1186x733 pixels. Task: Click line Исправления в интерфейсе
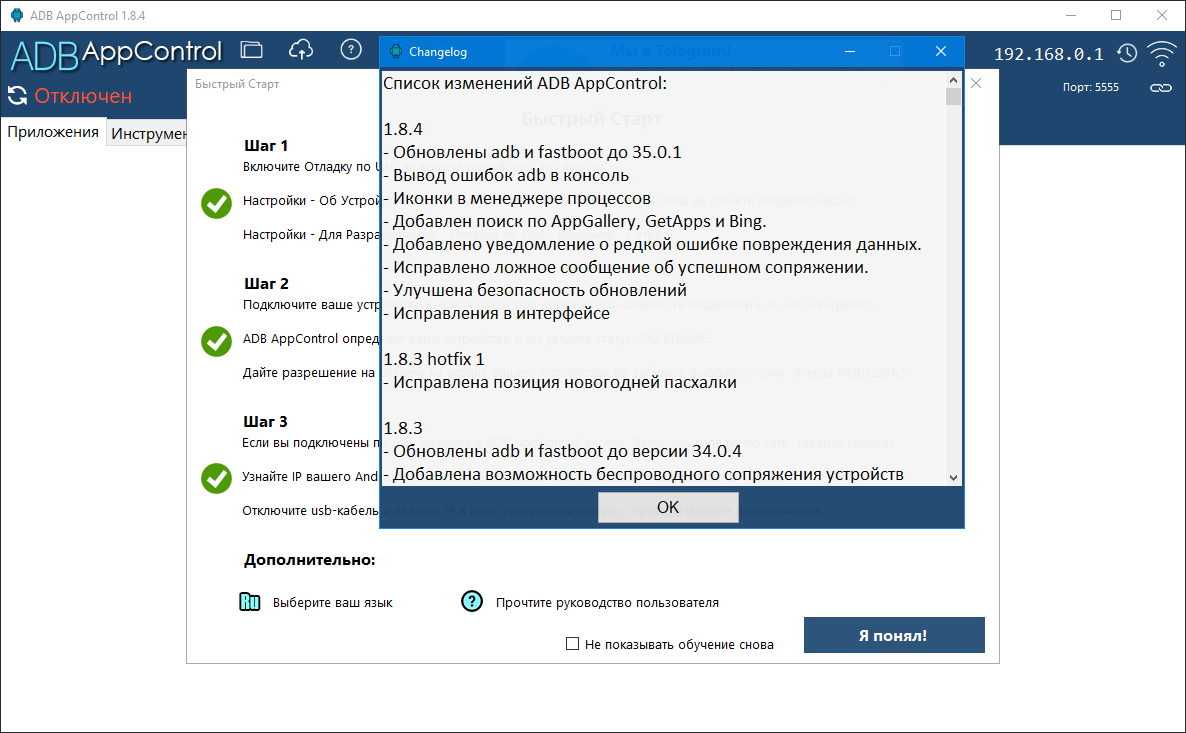click(x=496, y=313)
